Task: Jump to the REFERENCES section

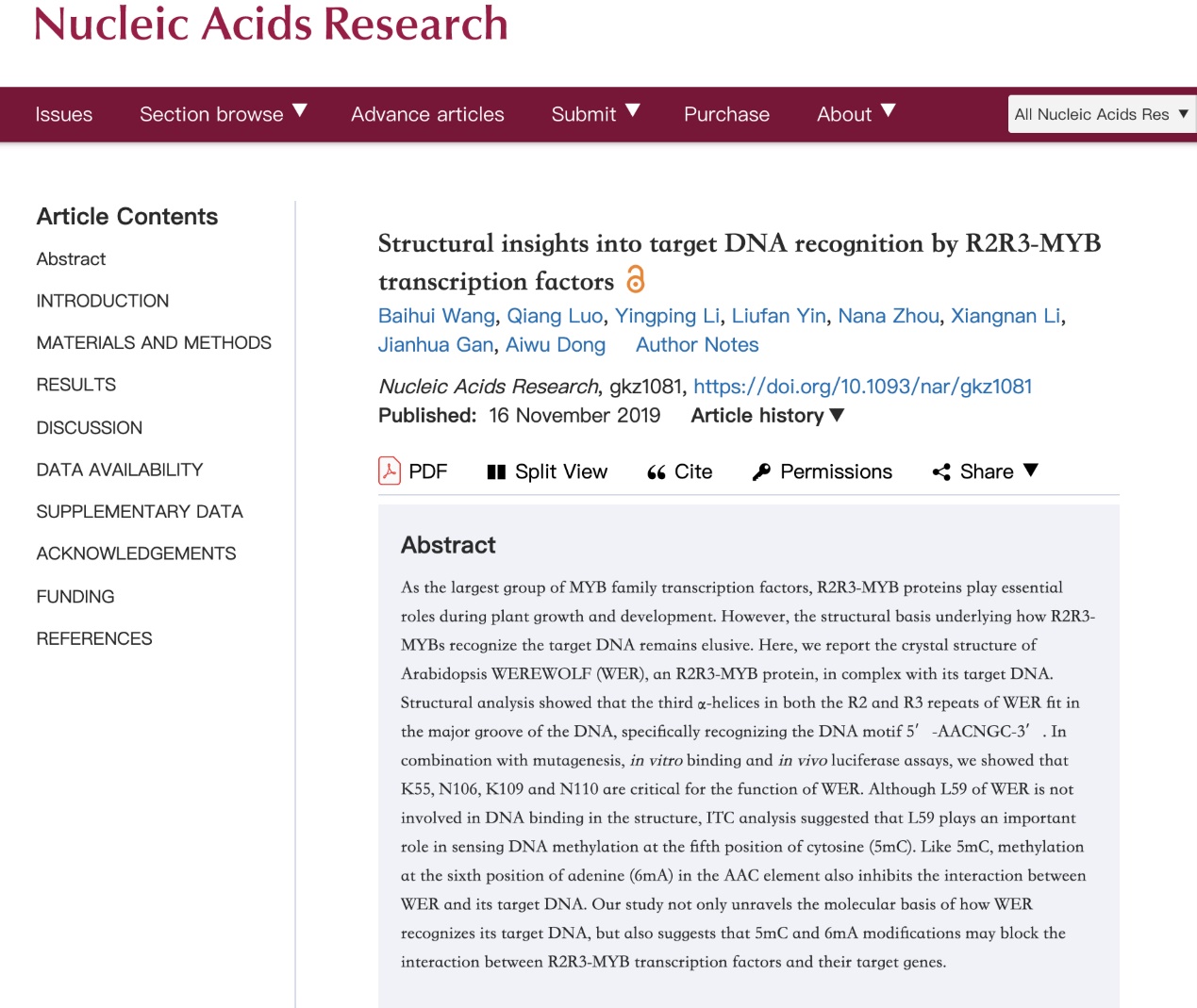Action: [x=94, y=639]
